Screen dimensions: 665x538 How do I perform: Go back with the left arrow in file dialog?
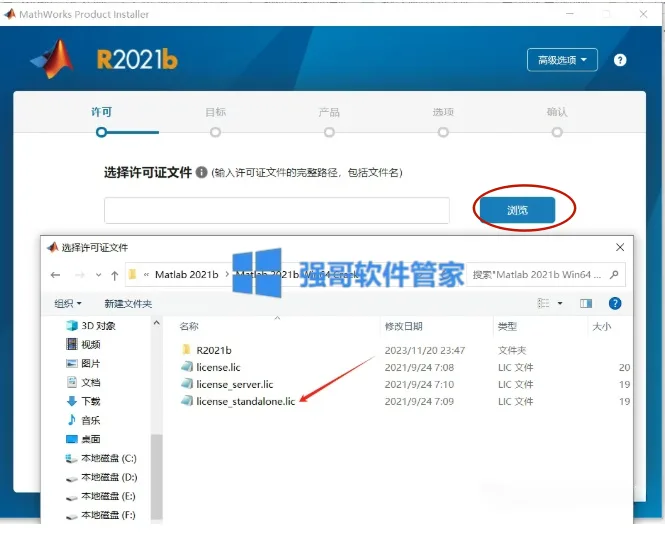tap(55, 275)
